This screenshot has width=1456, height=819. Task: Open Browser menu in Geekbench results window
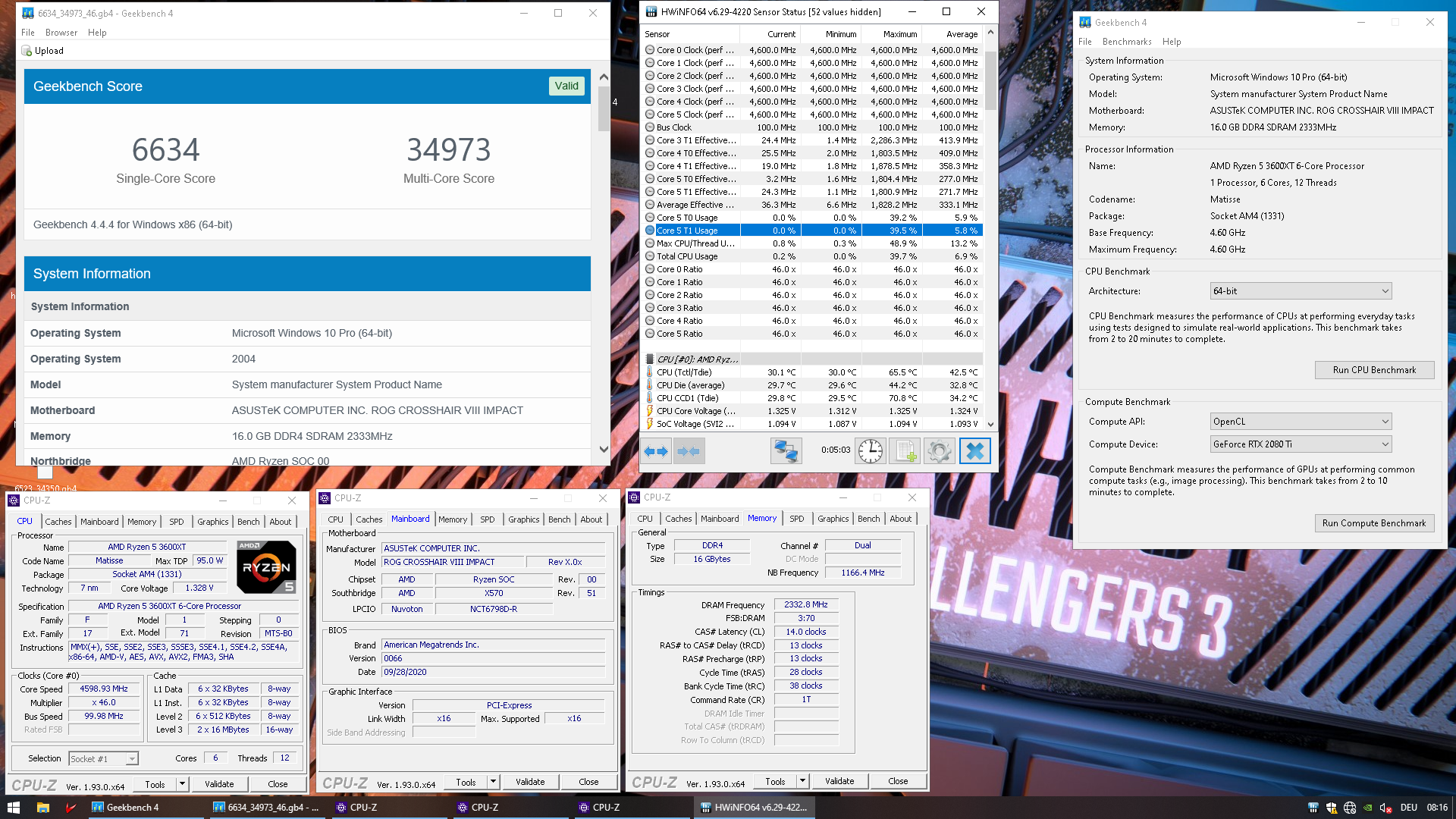coord(61,33)
